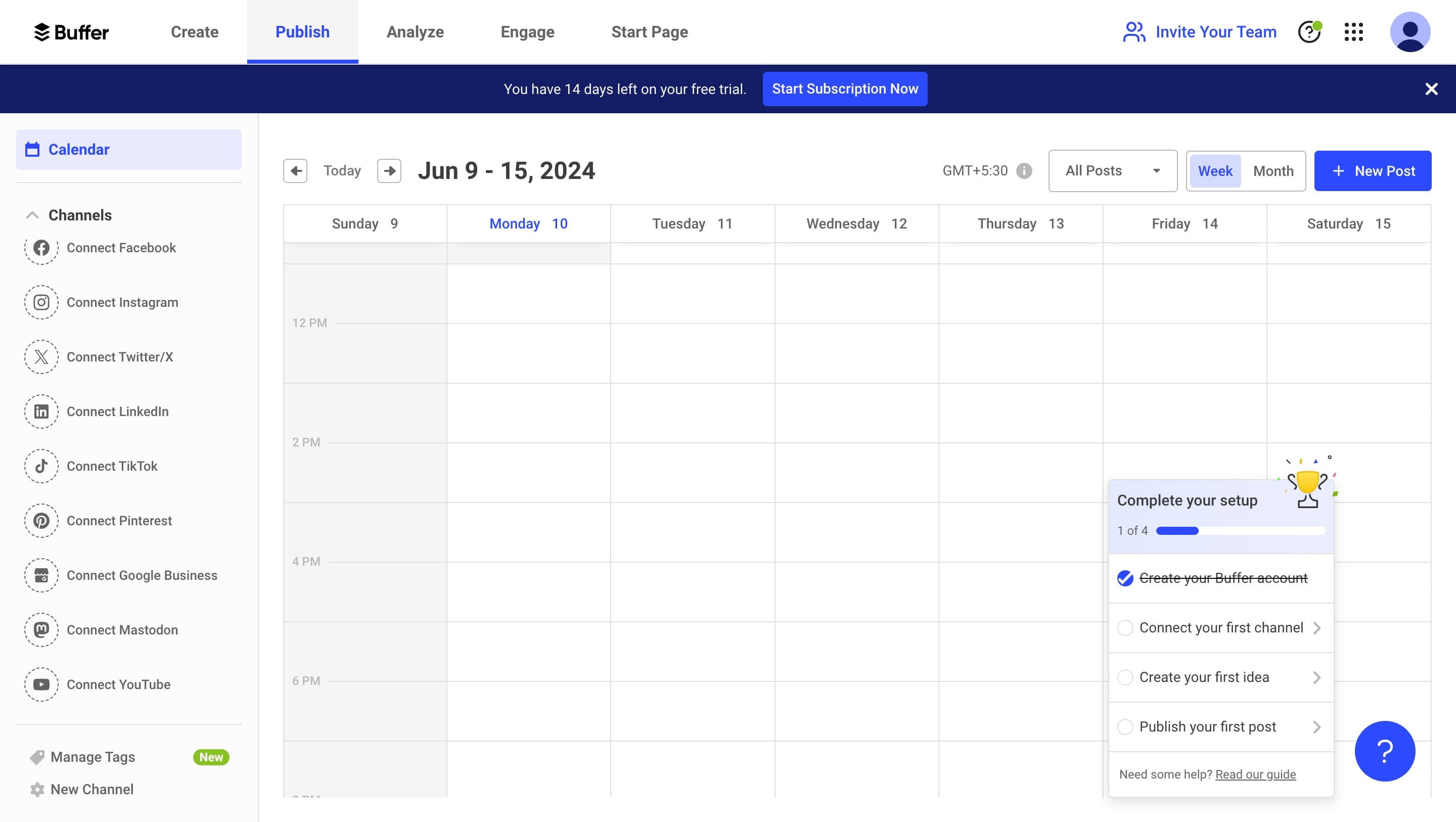This screenshot has width=1456, height=822.
Task: Click the New Channel gear icon
Action: tap(37, 789)
